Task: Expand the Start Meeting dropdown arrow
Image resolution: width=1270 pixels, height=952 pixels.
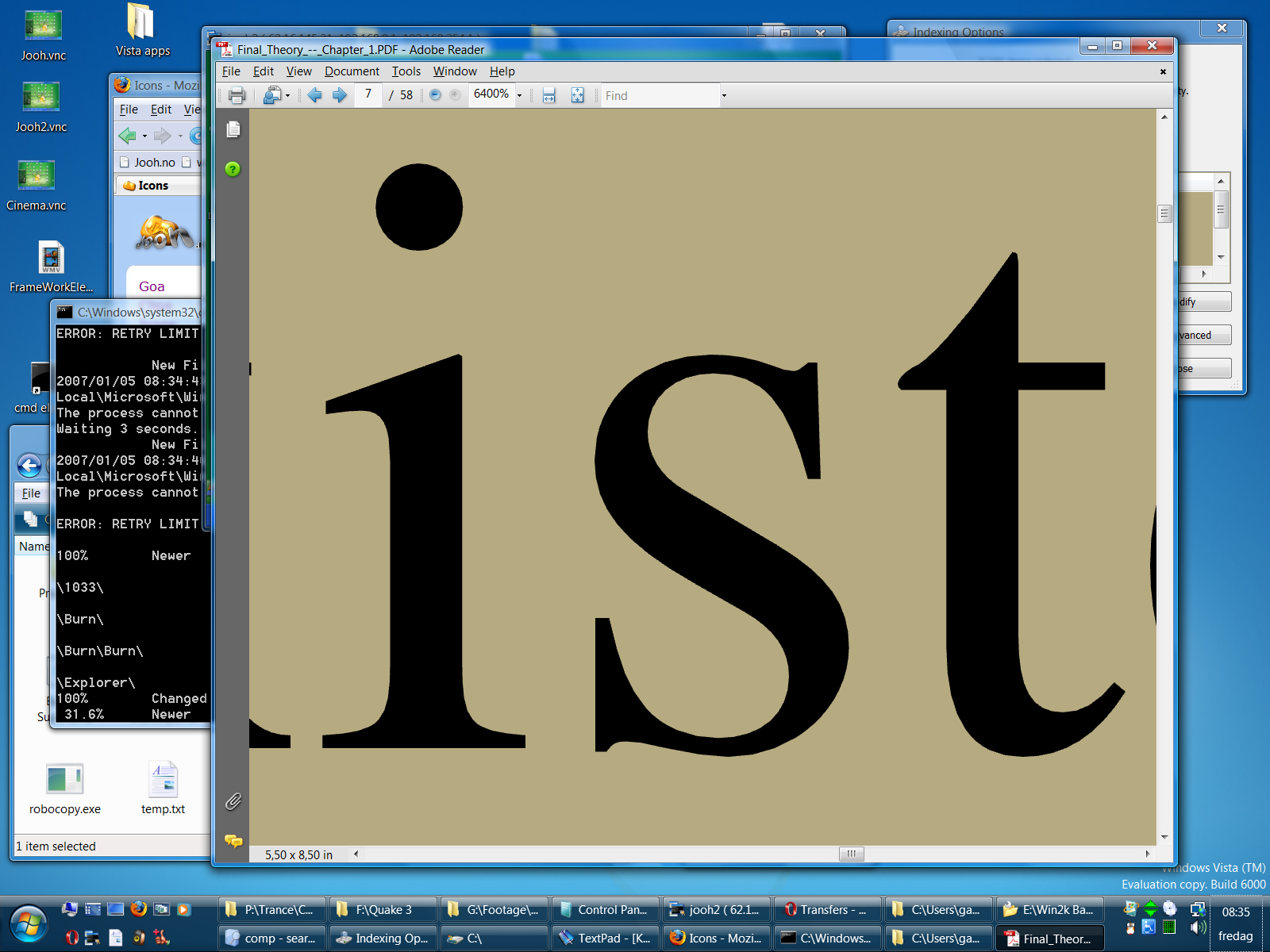Action: coord(287,96)
